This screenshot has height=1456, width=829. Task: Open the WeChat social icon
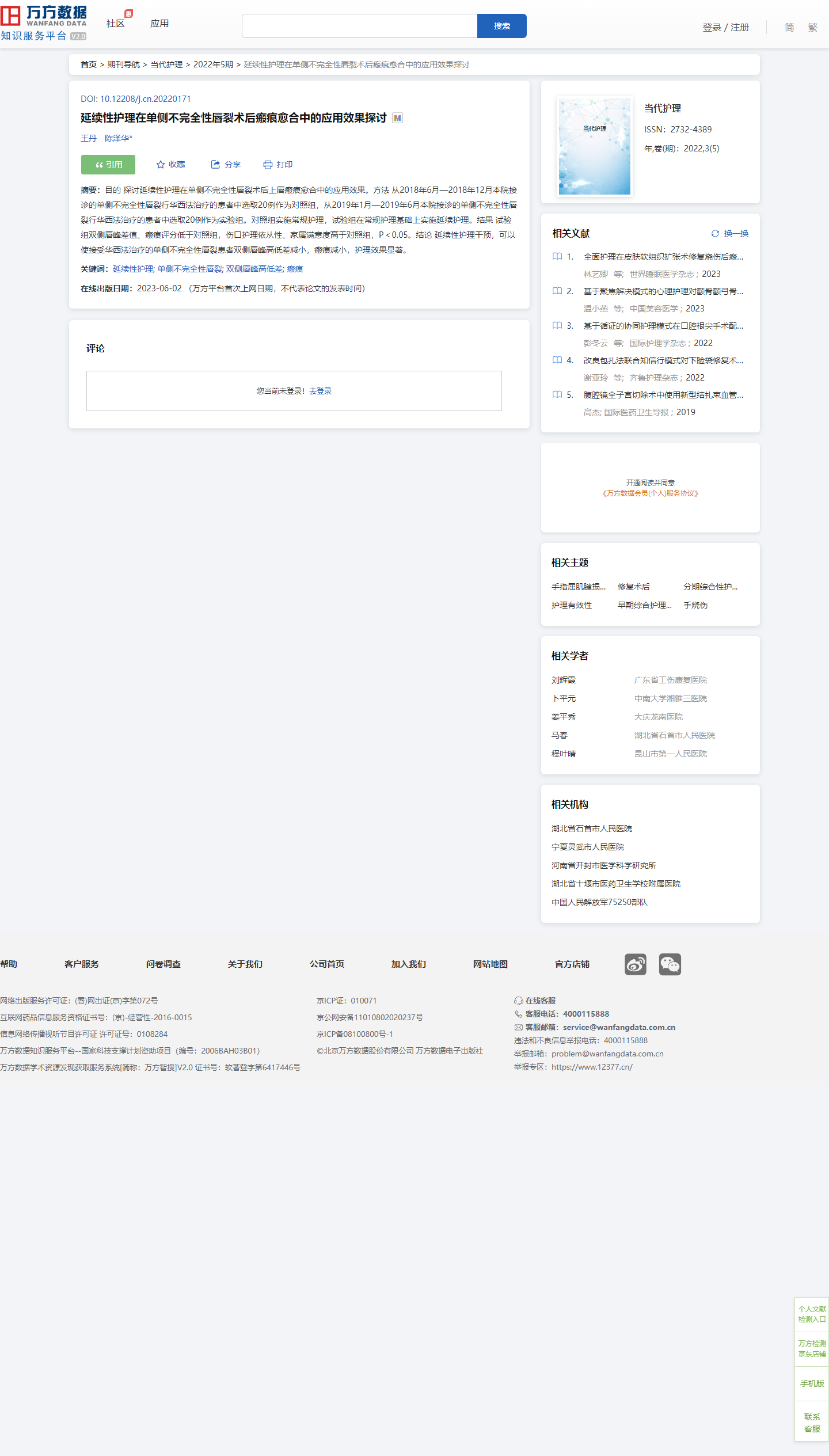pyautogui.click(x=670, y=964)
